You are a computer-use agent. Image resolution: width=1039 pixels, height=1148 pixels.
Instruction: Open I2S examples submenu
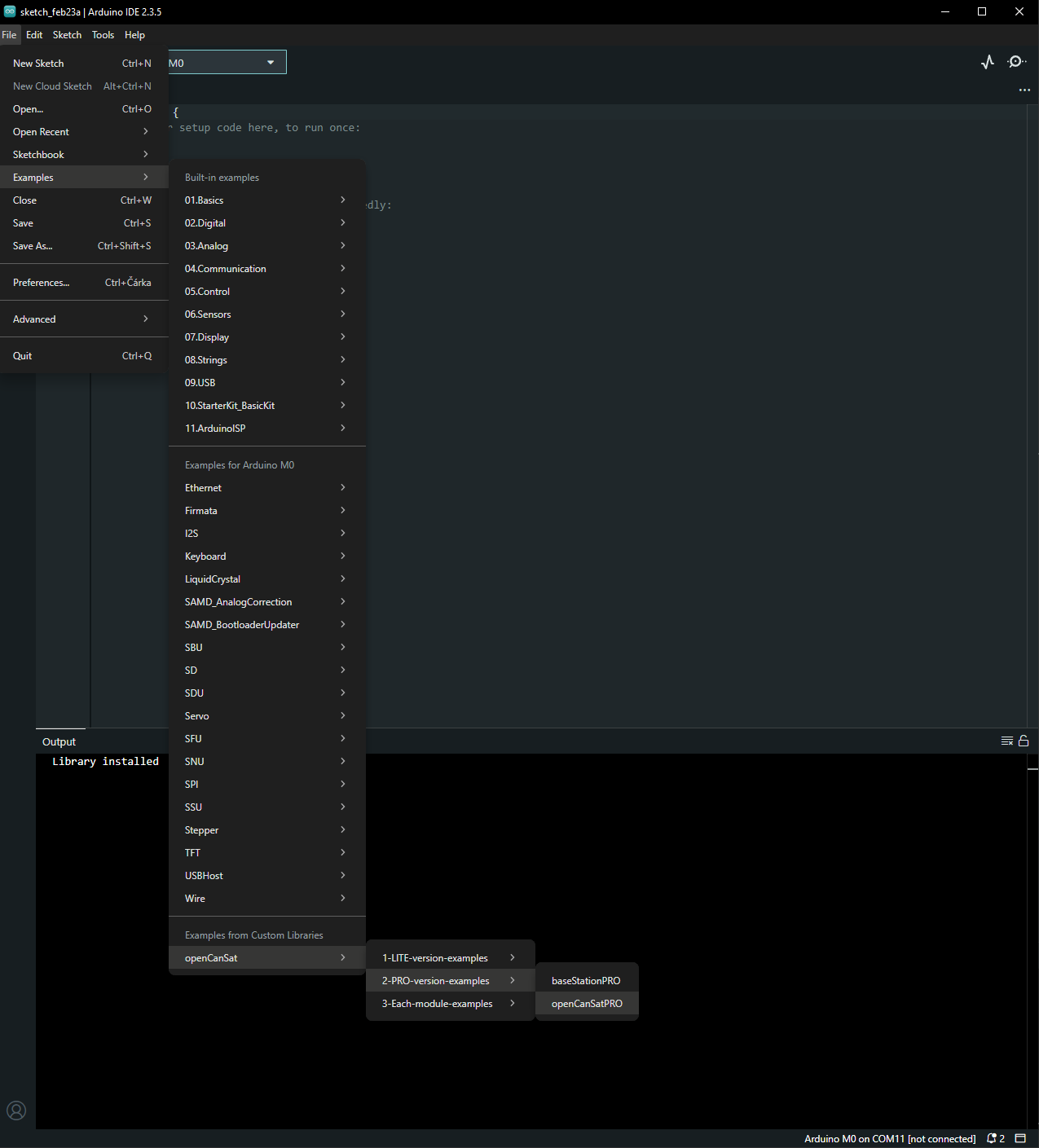(267, 534)
